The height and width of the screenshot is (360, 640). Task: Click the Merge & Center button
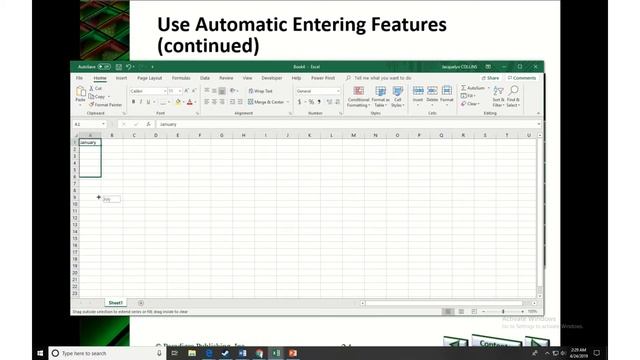coord(265,102)
